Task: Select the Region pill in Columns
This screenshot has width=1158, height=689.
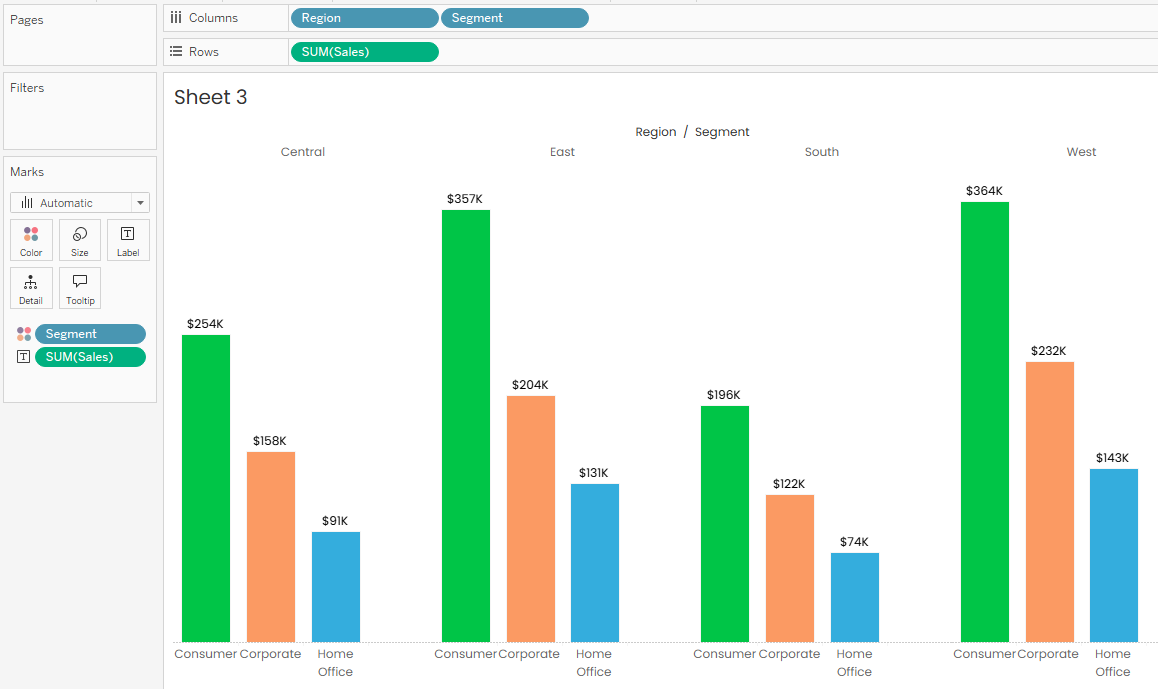Action: point(363,18)
